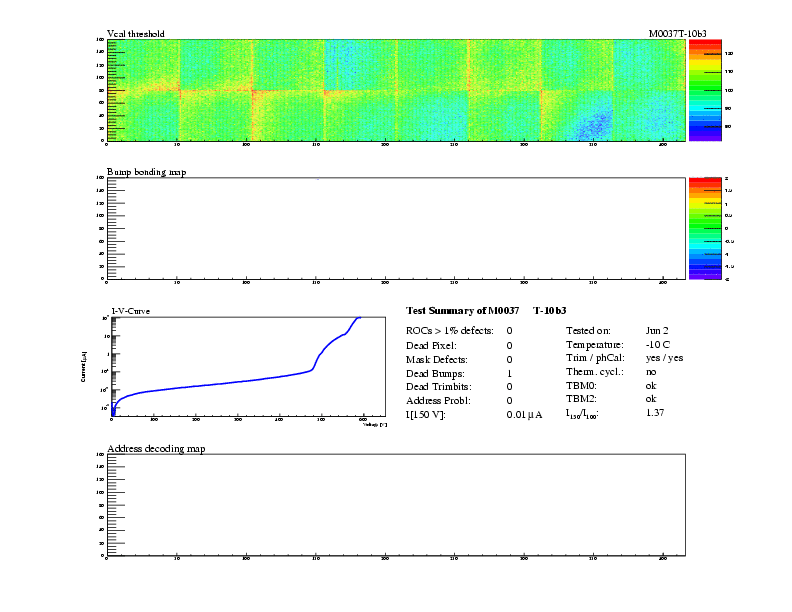792x612 pixels.
Task: Select the Address decoding map title
Action: click(x=155, y=448)
